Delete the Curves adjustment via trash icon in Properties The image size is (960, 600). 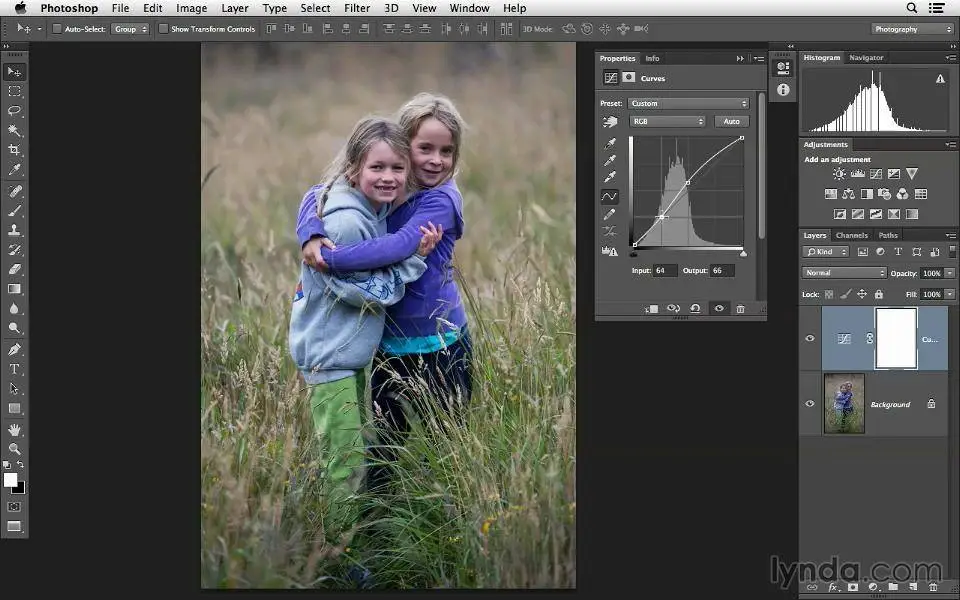tap(740, 309)
